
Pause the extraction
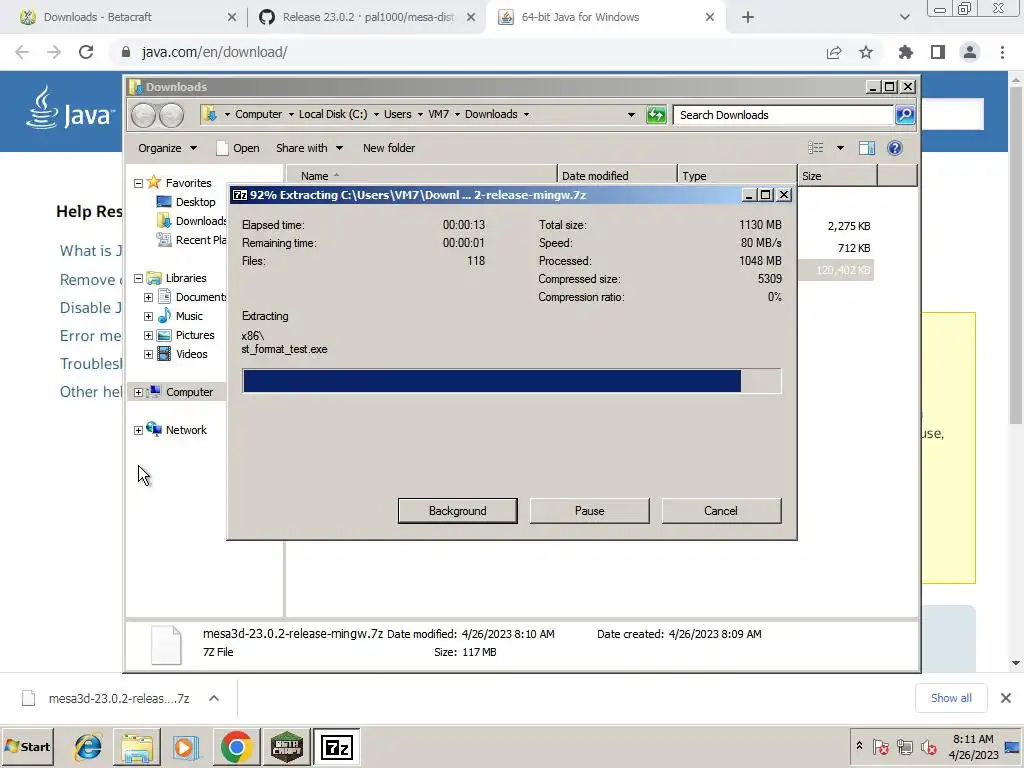590,511
